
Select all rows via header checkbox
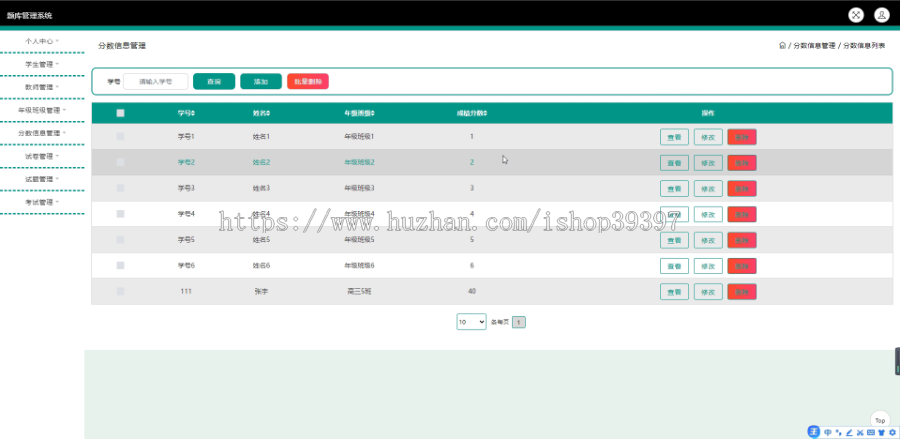point(120,113)
